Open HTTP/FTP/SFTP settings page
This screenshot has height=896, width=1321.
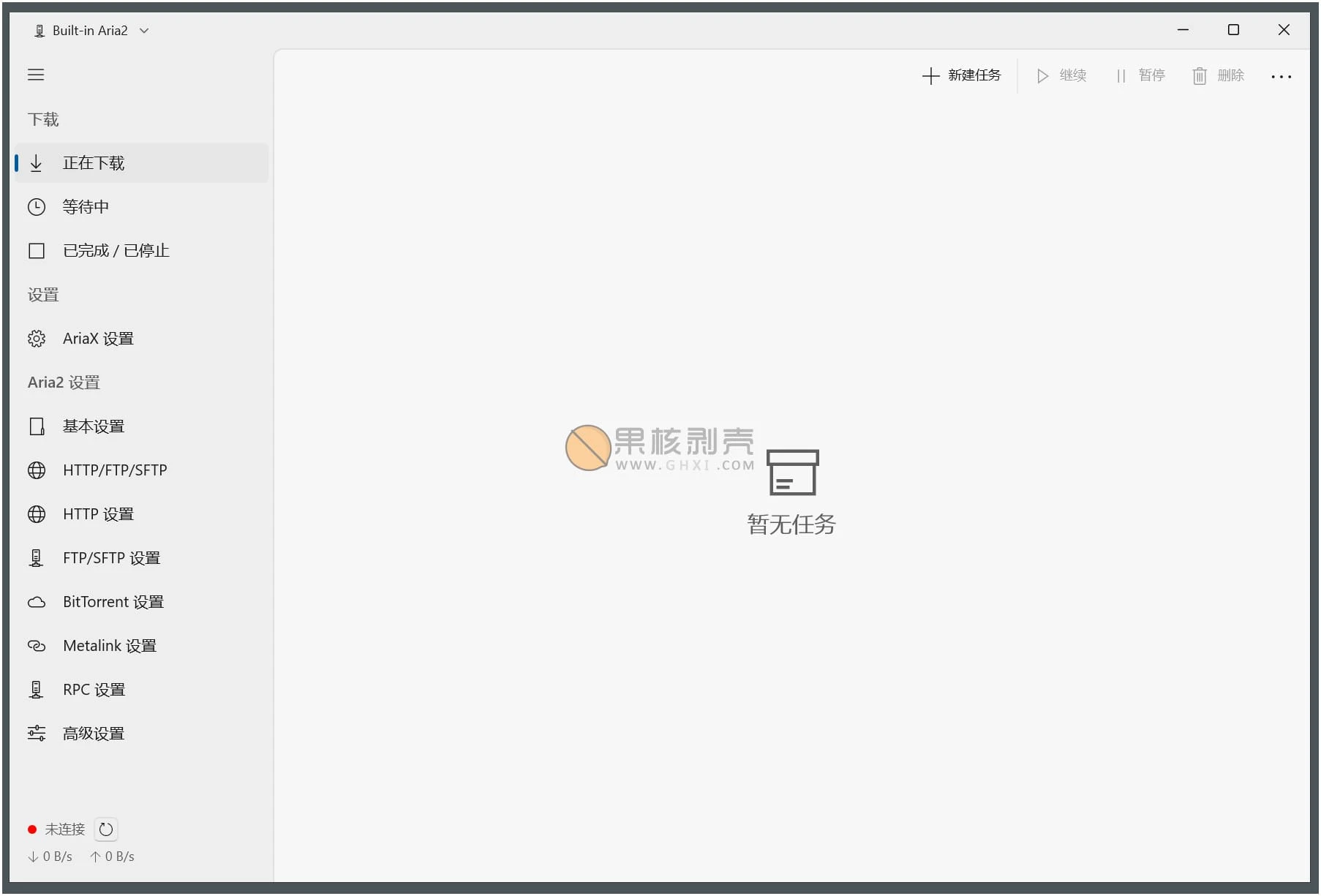141,470
